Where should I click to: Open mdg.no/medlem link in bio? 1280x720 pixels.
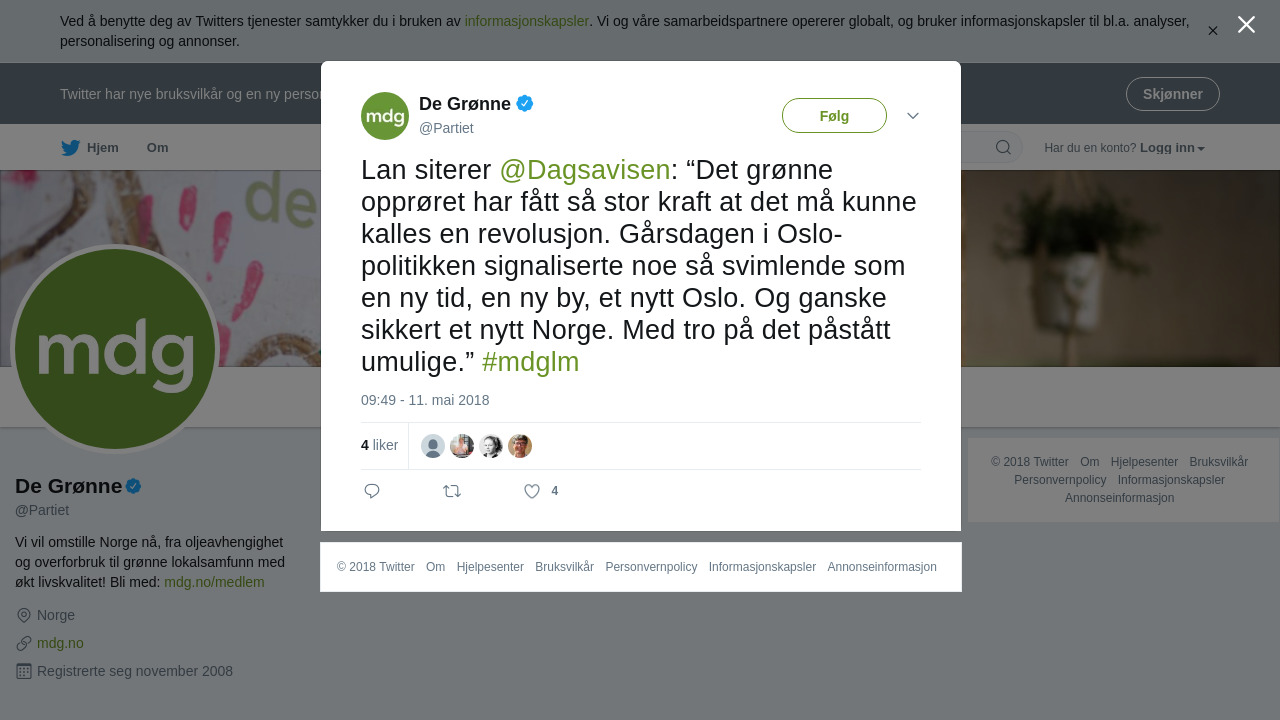pyautogui.click(x=214, y=582)
